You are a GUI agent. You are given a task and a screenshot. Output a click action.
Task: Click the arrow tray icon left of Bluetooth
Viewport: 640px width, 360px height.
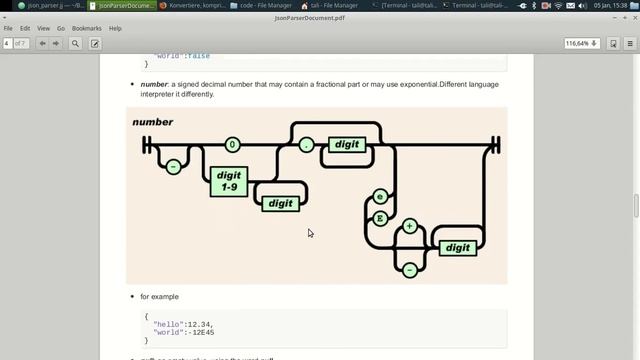point(522,5)
